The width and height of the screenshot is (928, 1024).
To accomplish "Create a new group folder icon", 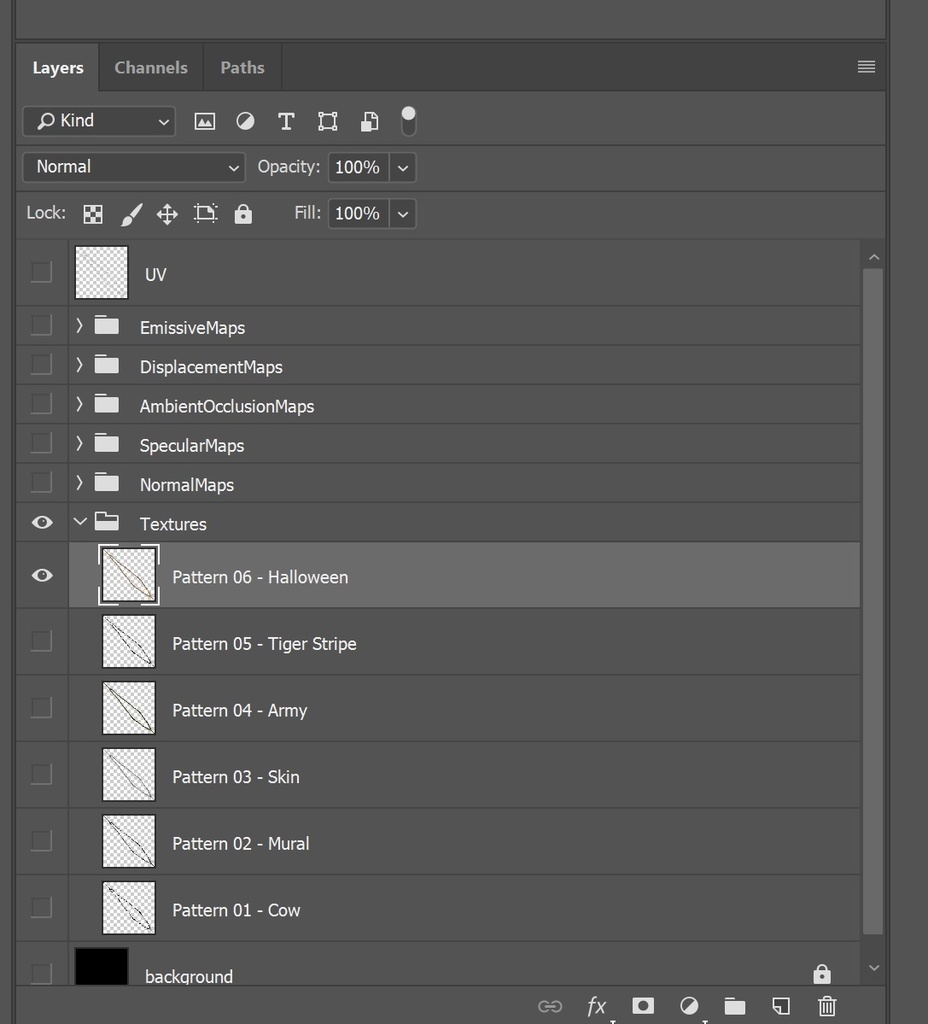I will [735, 1006].
